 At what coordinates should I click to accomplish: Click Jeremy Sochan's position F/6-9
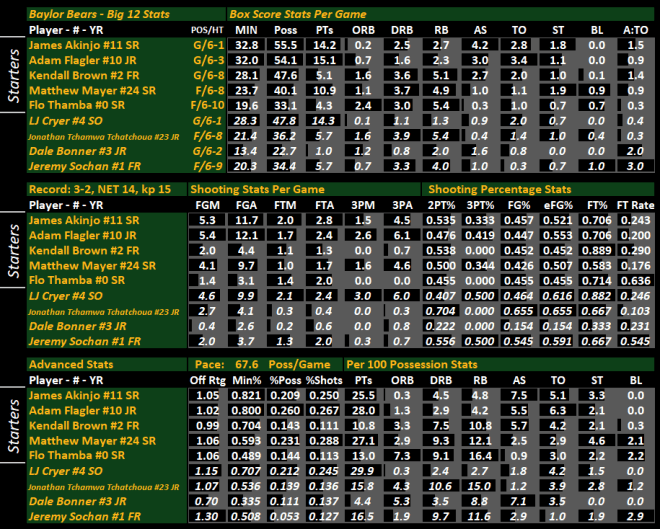(x=208, y=166)
